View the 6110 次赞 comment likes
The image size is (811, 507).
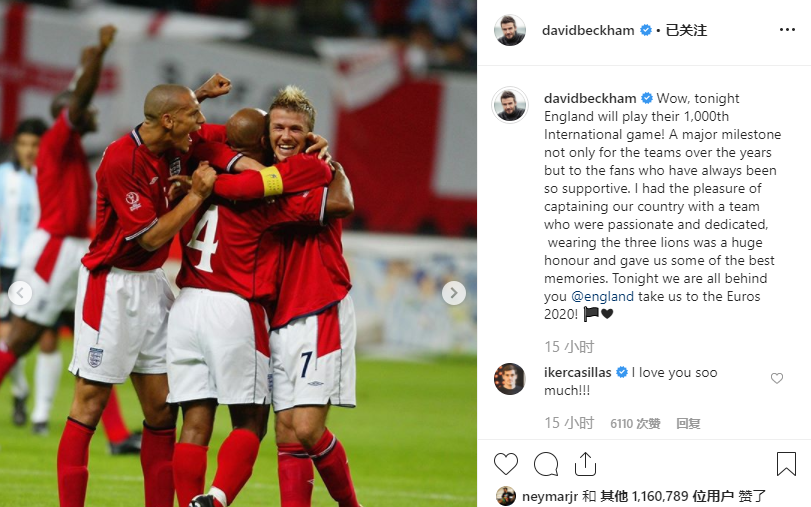coord(635,424)
